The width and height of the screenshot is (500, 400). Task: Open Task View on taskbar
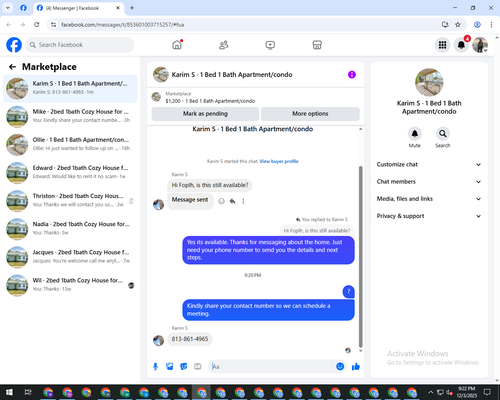[x=28, y=392]
